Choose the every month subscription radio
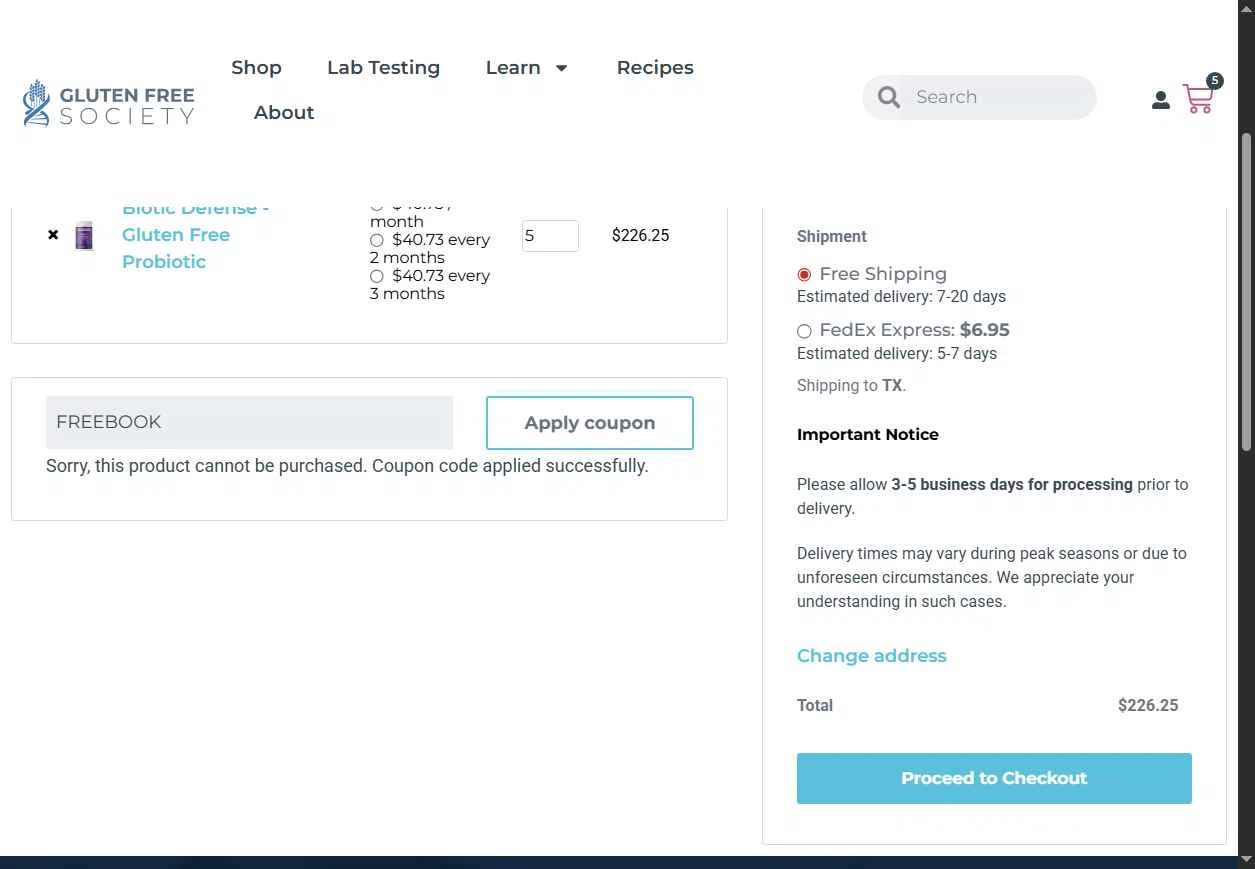 (377, 207)
